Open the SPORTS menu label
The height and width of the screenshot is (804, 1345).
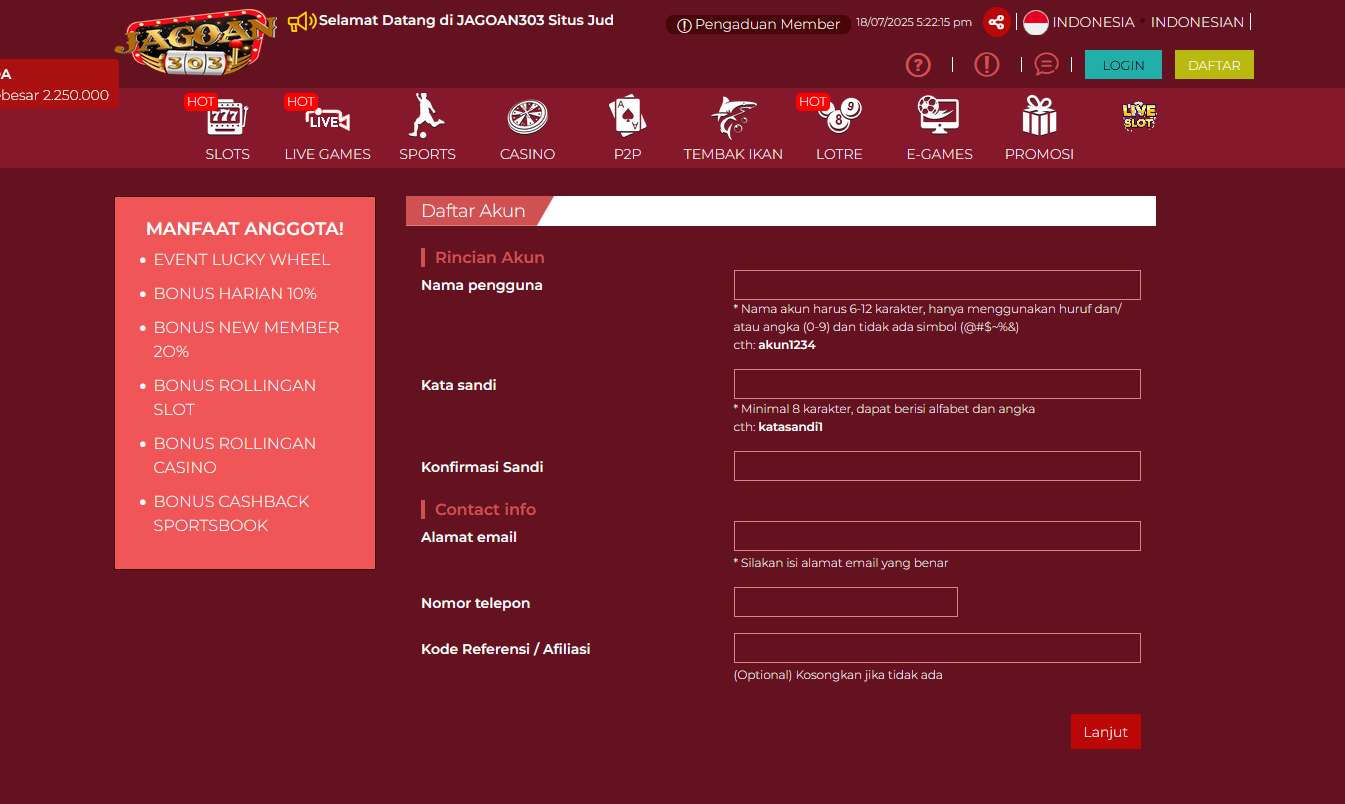pyautogui.click(x=427, y=154)
